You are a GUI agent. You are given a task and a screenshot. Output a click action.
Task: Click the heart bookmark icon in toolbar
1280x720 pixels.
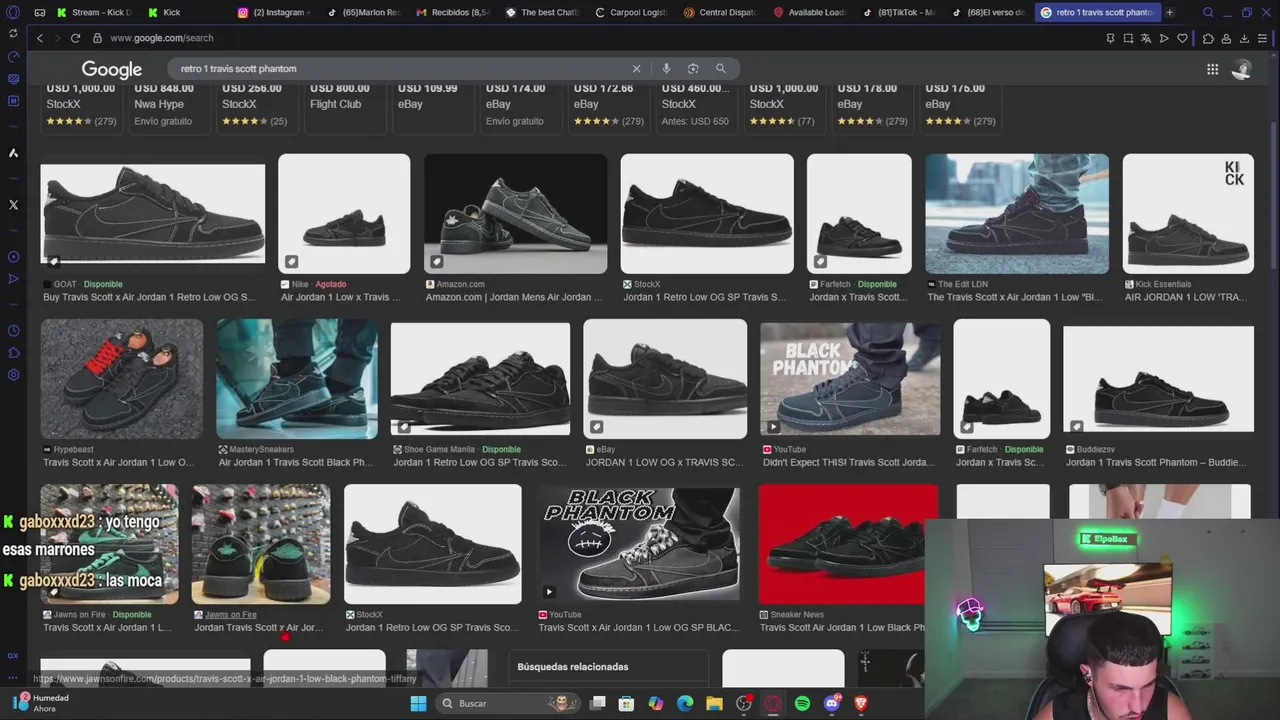(x=1182, y=38)
